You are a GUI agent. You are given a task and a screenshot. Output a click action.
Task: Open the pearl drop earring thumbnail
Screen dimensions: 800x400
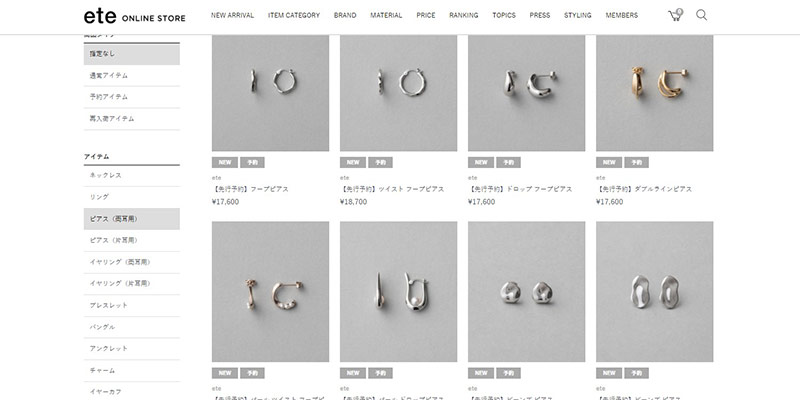pos(398,292)
